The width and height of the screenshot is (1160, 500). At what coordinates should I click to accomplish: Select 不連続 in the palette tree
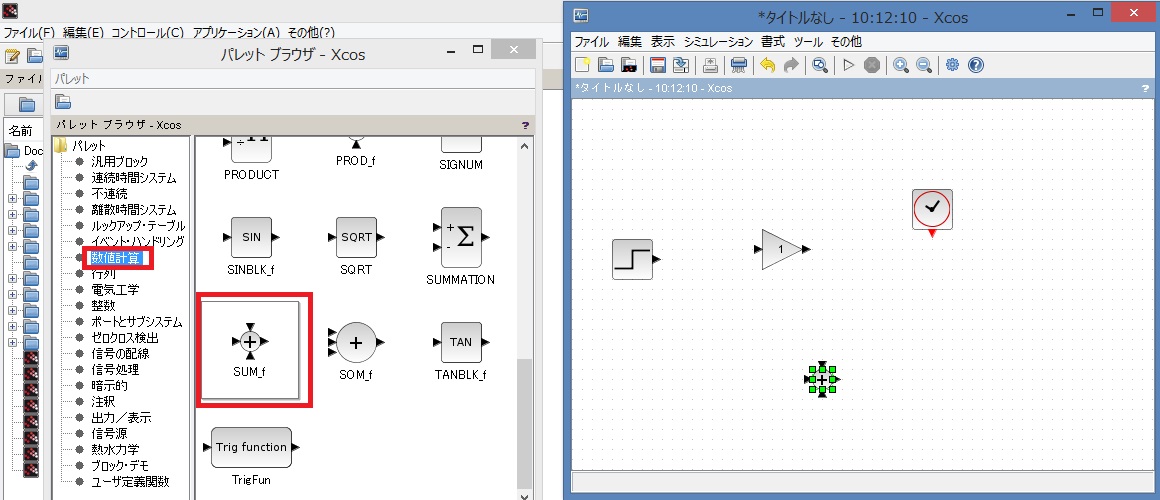click(109, 194)
